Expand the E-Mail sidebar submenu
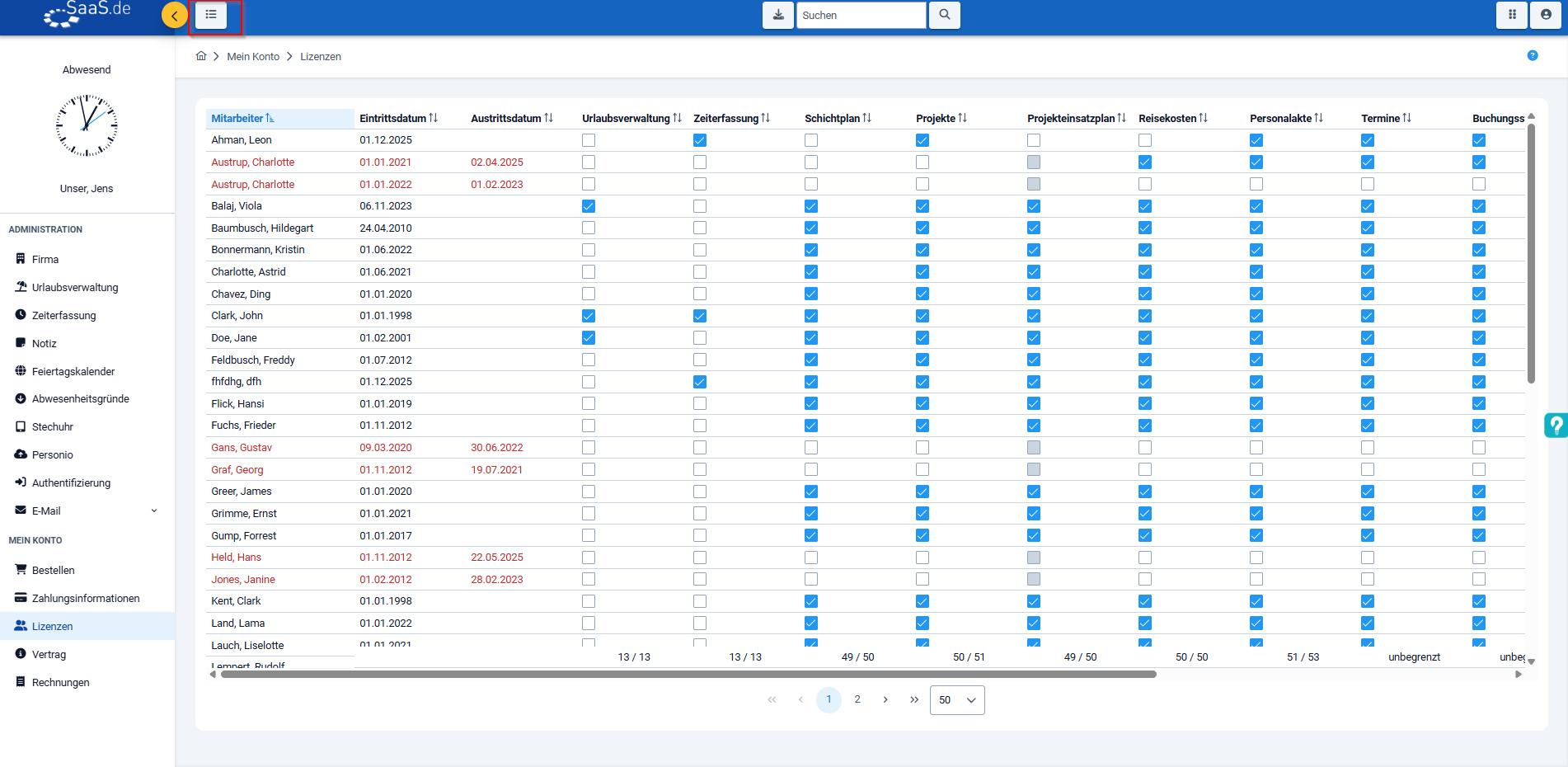1568x767 pixels. [x=153, y=511]
